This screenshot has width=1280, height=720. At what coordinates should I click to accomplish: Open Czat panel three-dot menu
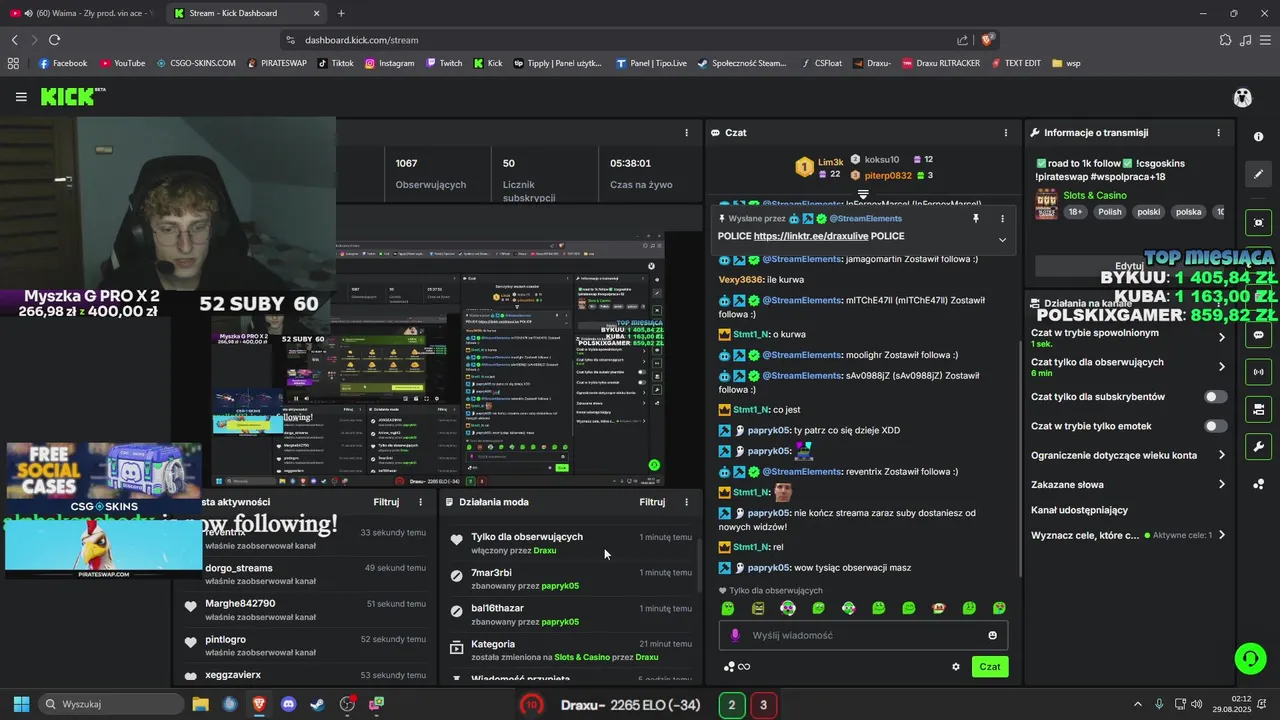(x=1006, y=132)
